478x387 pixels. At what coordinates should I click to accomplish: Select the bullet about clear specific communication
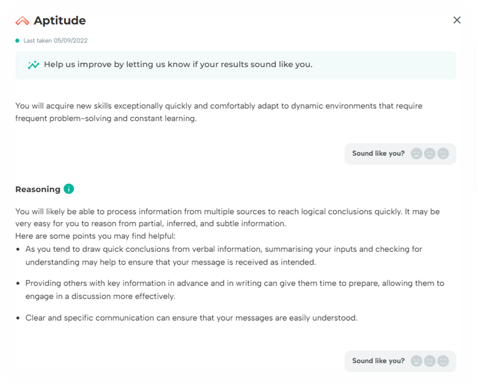(191, 318)
